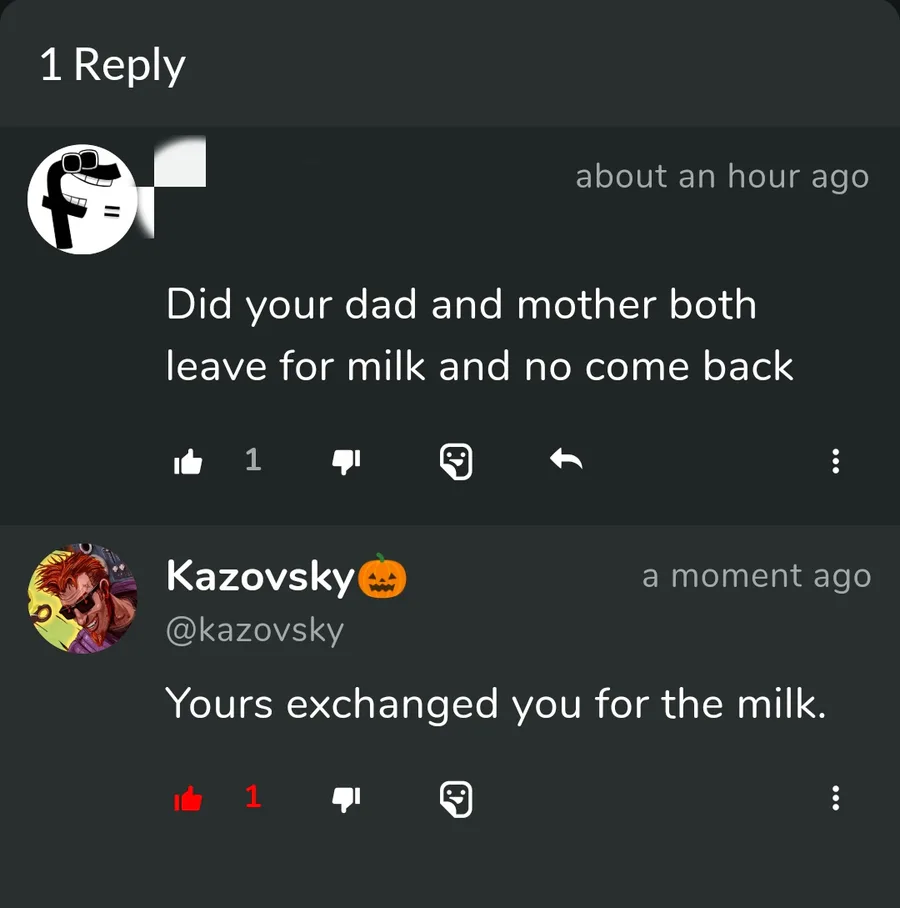Tap the 'a moment ago' timestamp
Screen dimensions: 900x908
(x=756, y=576)
